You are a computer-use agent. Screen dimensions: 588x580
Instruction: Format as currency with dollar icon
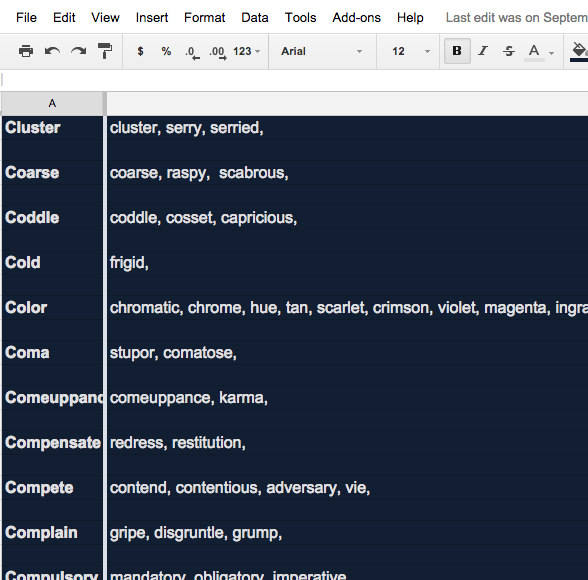[140, 51]
